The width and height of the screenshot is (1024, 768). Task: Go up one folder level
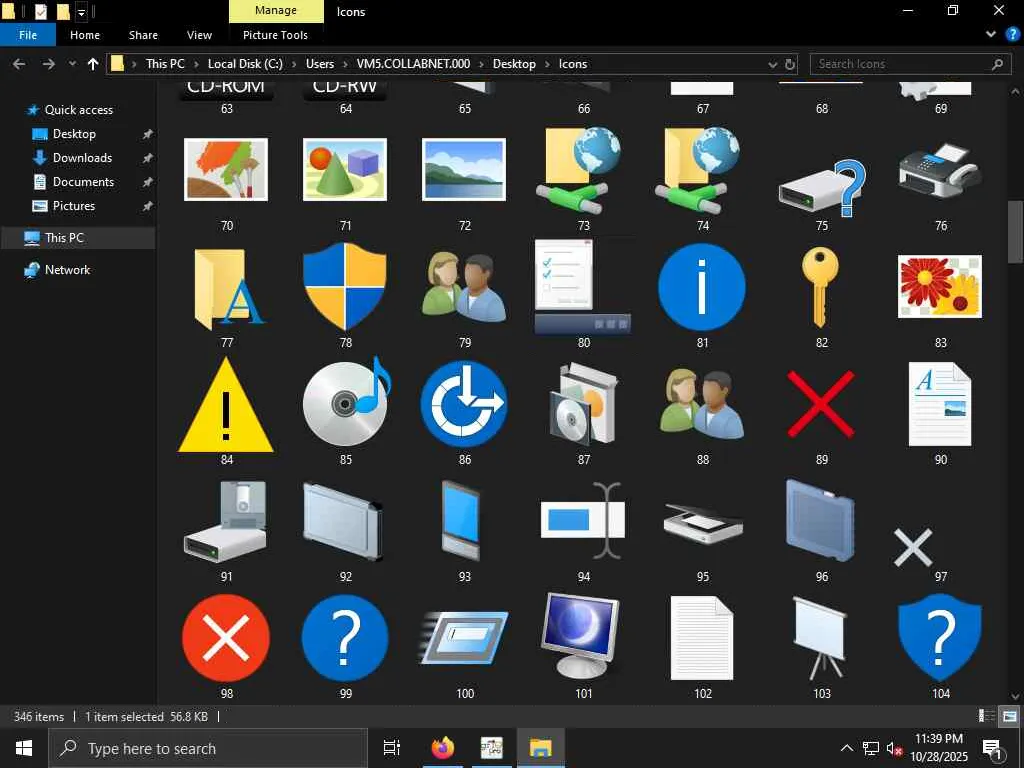point(93,64)
